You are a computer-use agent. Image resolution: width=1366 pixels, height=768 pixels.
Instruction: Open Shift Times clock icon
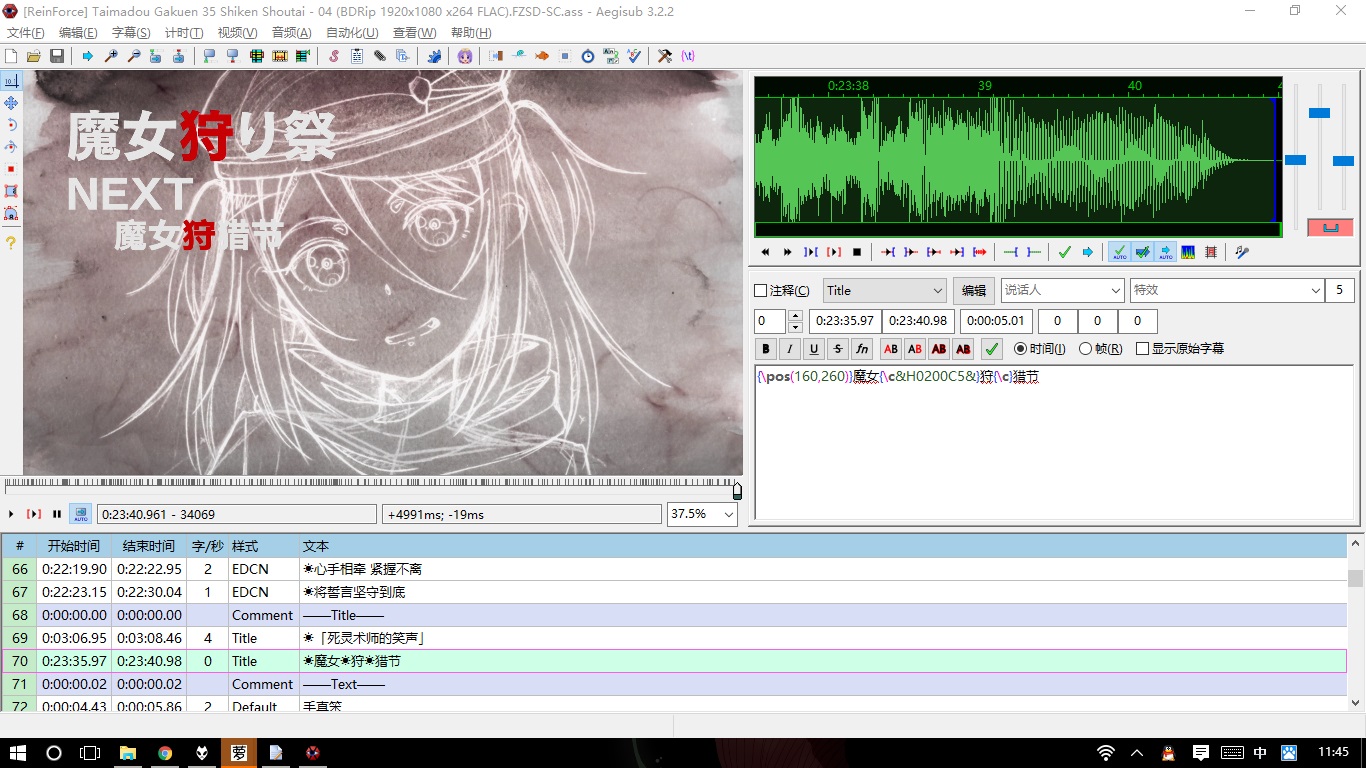[588, 56]
